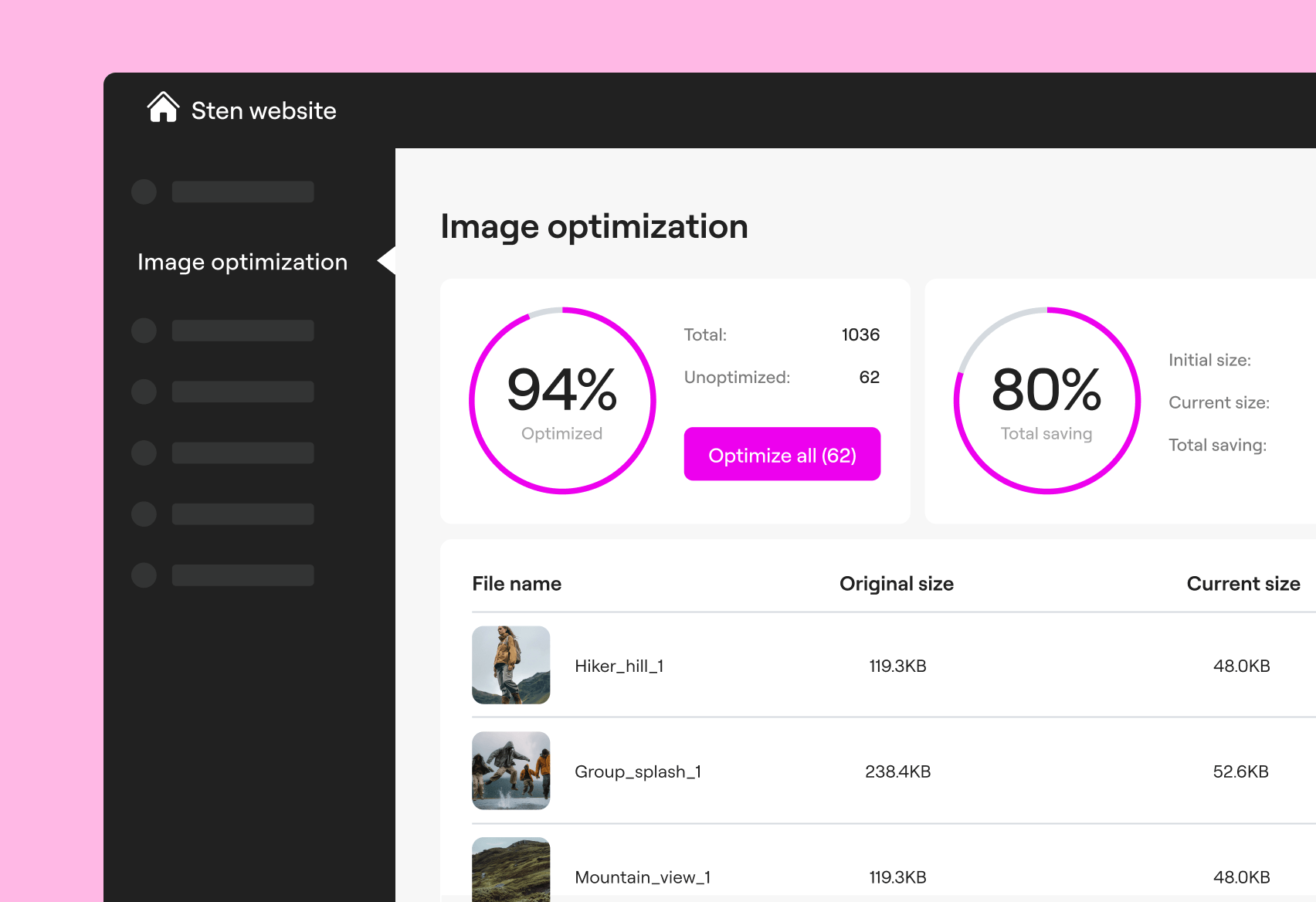Image resolution: width=1316 pixels, height=902 pixels.
Task: Select Image optimization in the sidebar
Action: (x=242, y=263)
